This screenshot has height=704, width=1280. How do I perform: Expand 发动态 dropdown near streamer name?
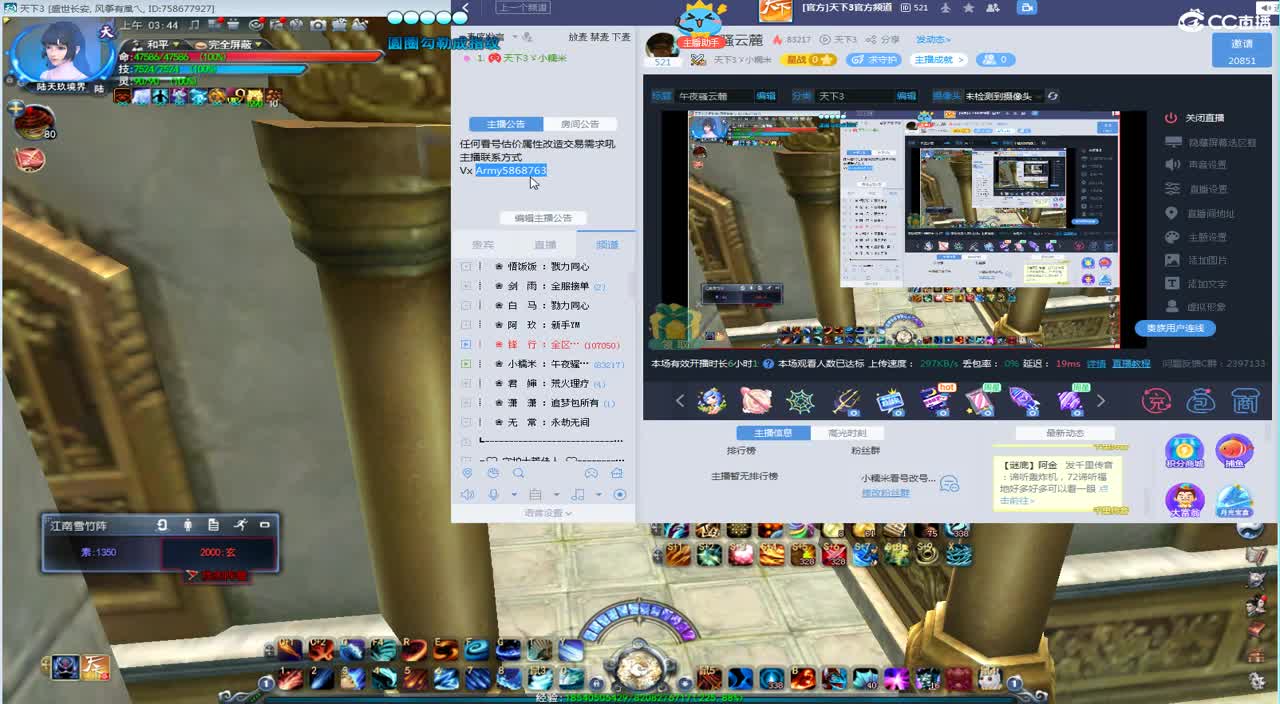(933, 40)
